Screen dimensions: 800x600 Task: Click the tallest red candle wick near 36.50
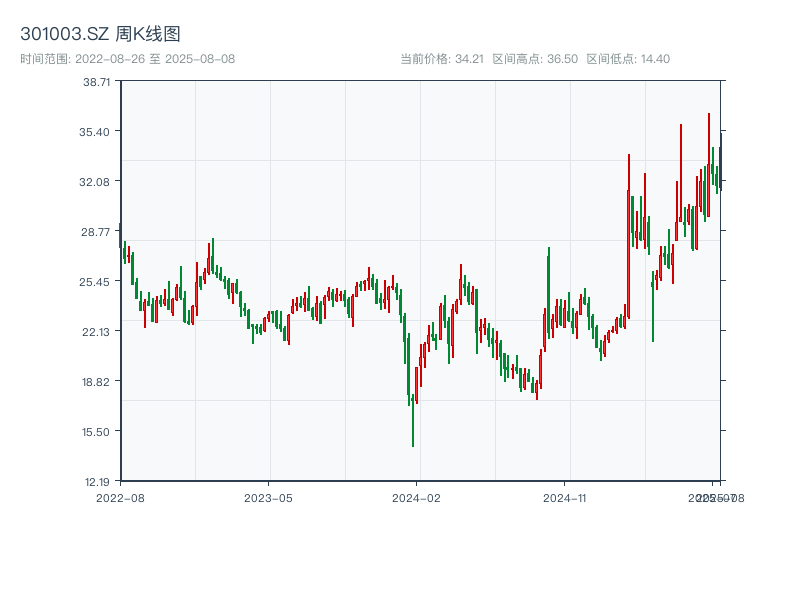coord(709,120)
